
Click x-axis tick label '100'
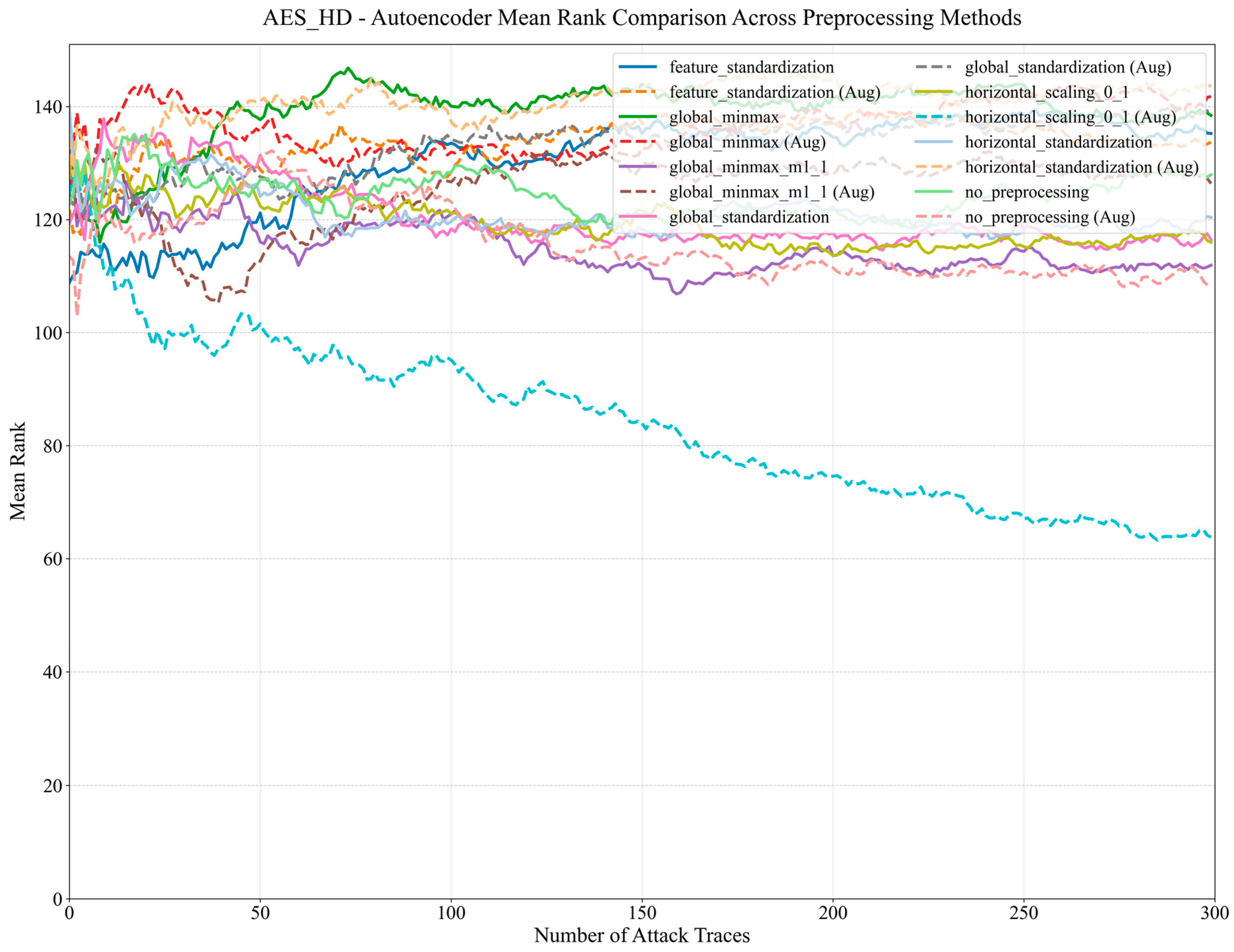(451, 913)
